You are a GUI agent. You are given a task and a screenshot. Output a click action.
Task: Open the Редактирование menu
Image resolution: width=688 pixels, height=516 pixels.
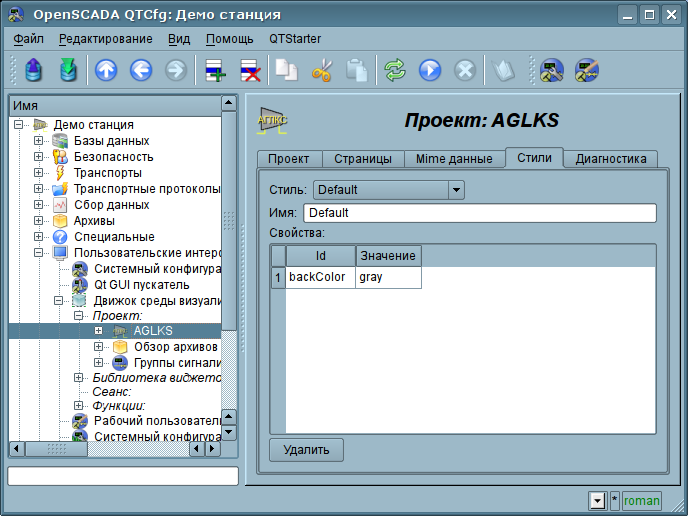[105, 39]
